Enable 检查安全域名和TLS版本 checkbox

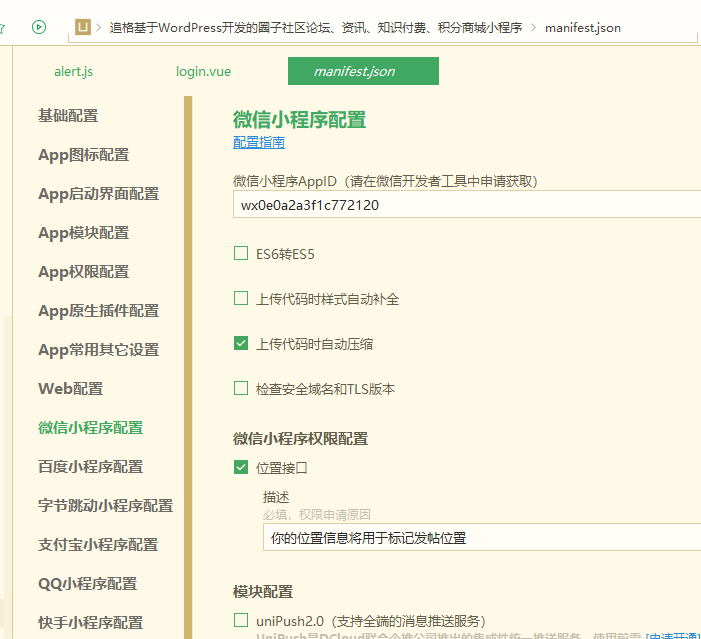[x=241, y=388]
